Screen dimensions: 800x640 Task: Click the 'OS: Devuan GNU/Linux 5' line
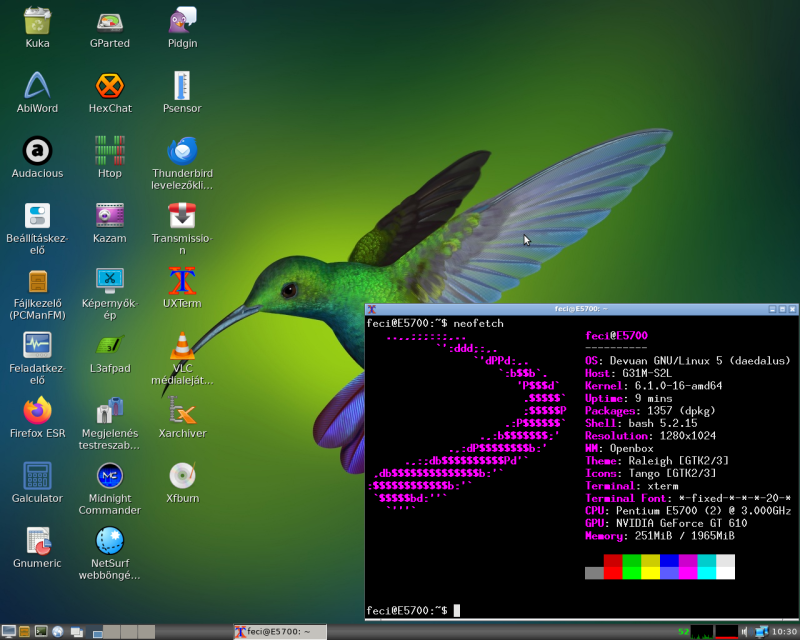tap(687, 361)
